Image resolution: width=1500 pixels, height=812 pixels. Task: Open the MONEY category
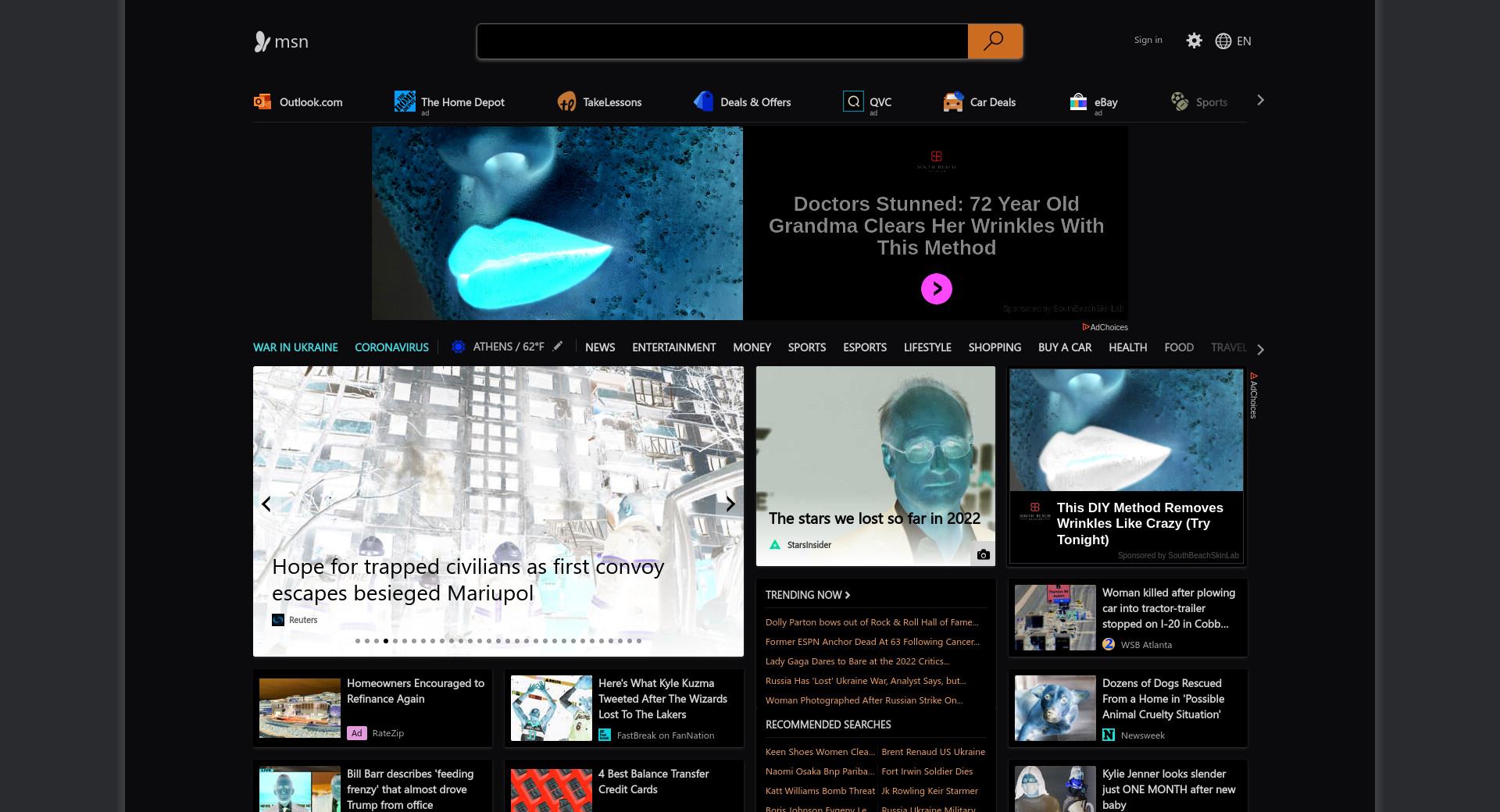click(x=752, y=347)
